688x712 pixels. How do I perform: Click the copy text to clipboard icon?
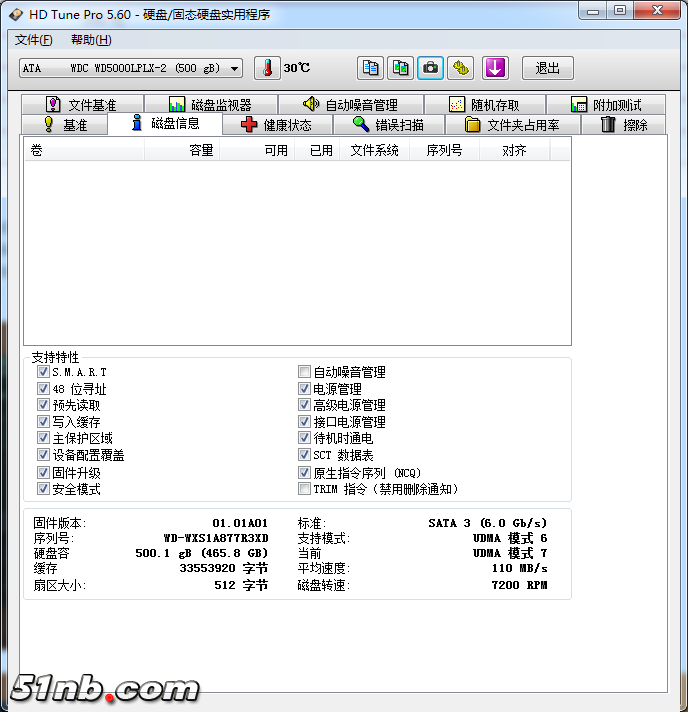pyautogui.click(x=371, y=68)
